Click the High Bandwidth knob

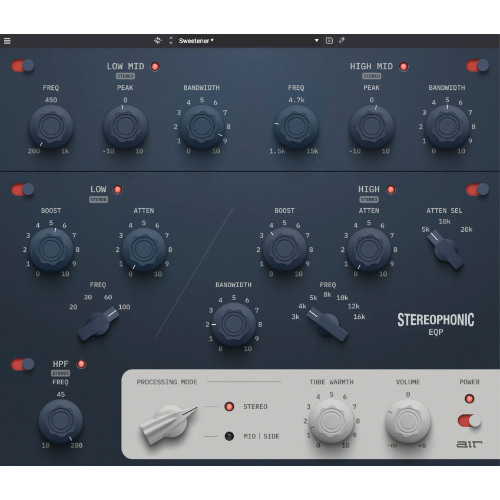(x=234, y=324)
